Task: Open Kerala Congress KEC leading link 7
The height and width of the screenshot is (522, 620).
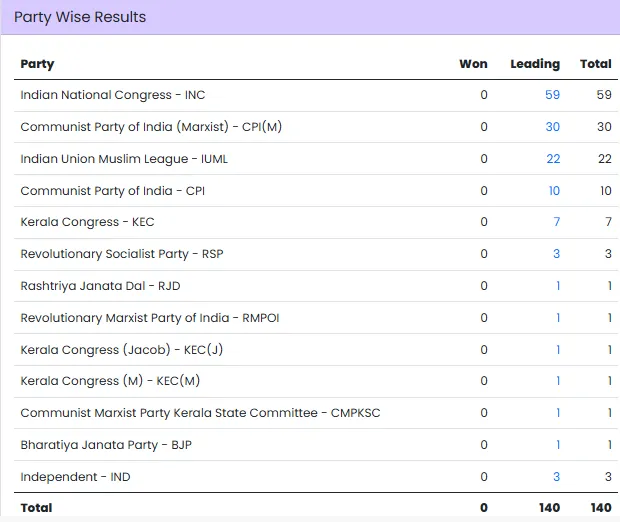Action: (x=557, y=222)
